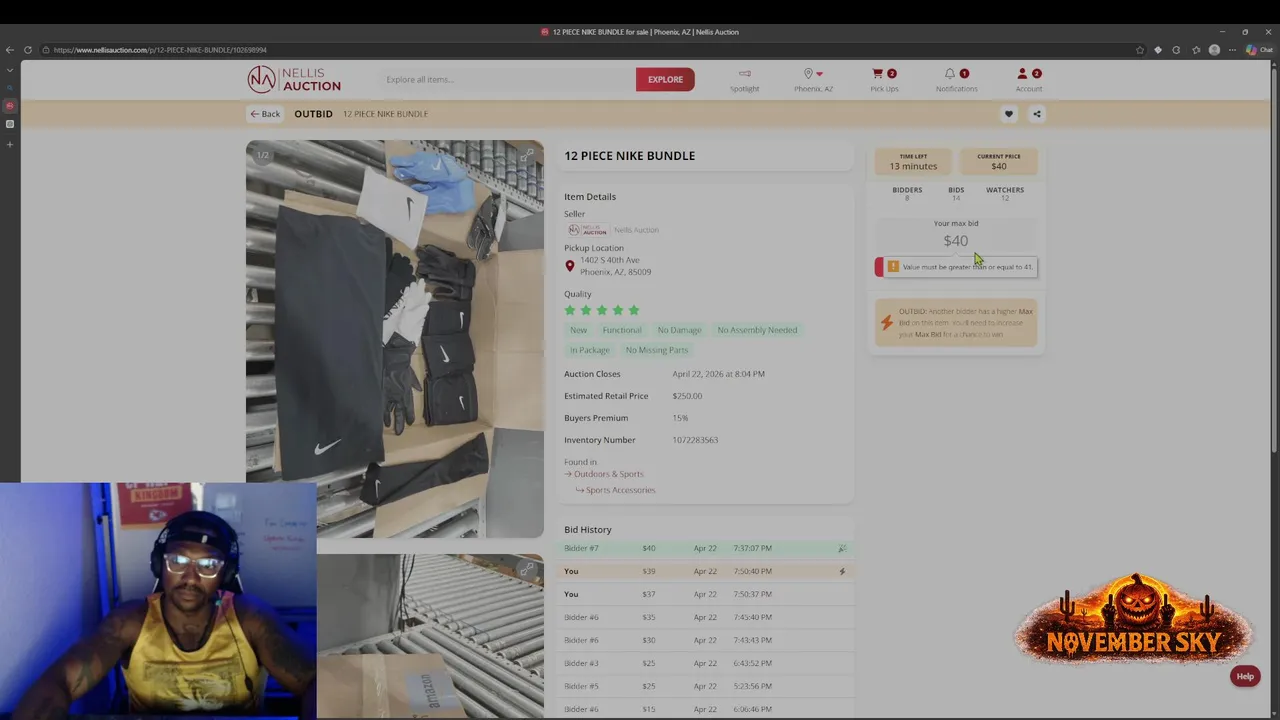
Task: Open the main Nike bundle photo
Action: 395,339
